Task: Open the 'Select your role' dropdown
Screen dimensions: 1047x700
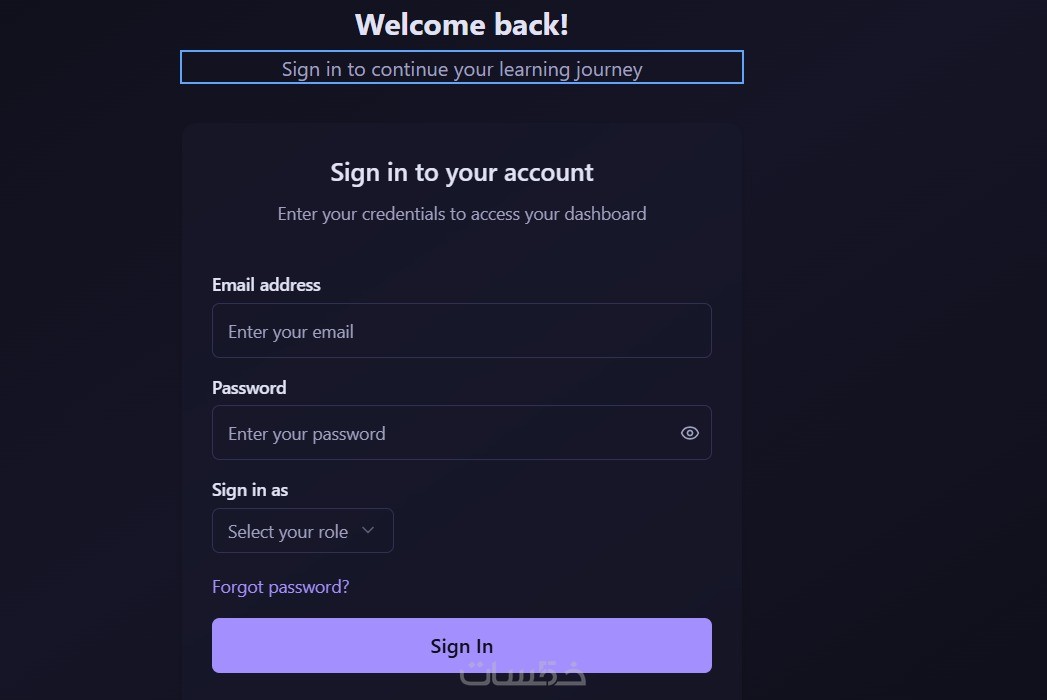Action: [302, 531]
